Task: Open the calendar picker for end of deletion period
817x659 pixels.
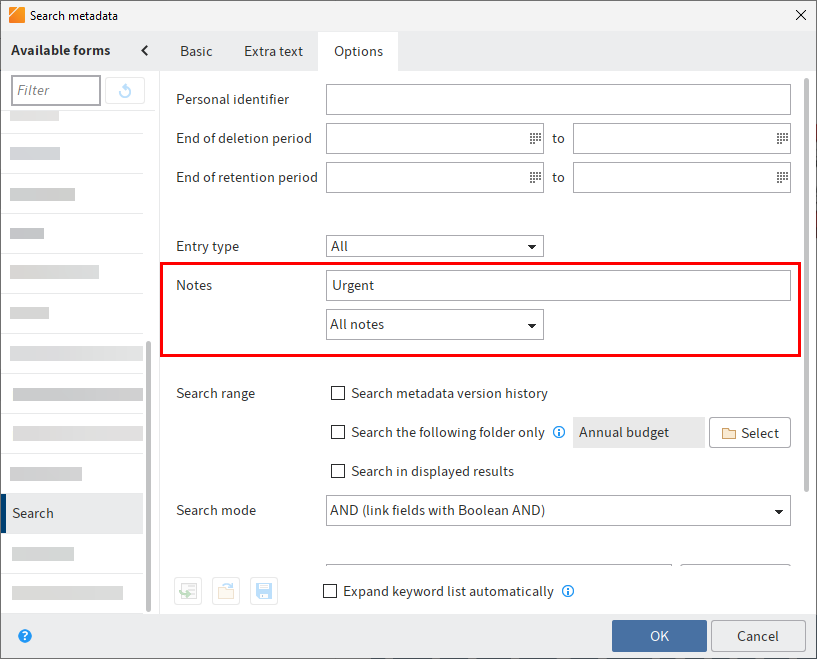Action: 534,138
